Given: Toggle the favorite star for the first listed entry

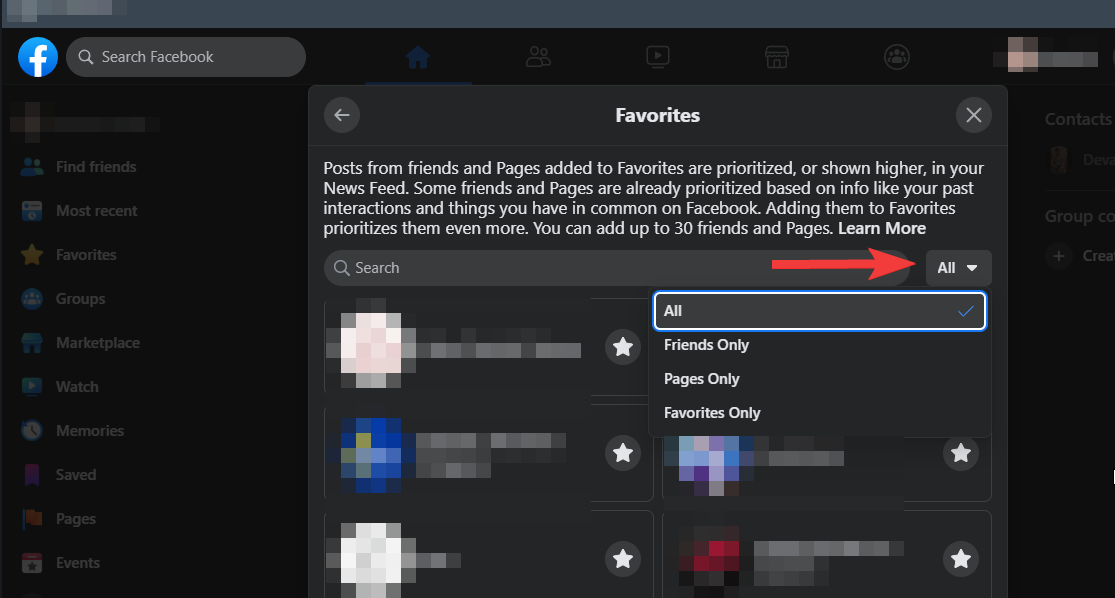Looking at the screenshot, I should pyautogui.click(x=623, y=347).
